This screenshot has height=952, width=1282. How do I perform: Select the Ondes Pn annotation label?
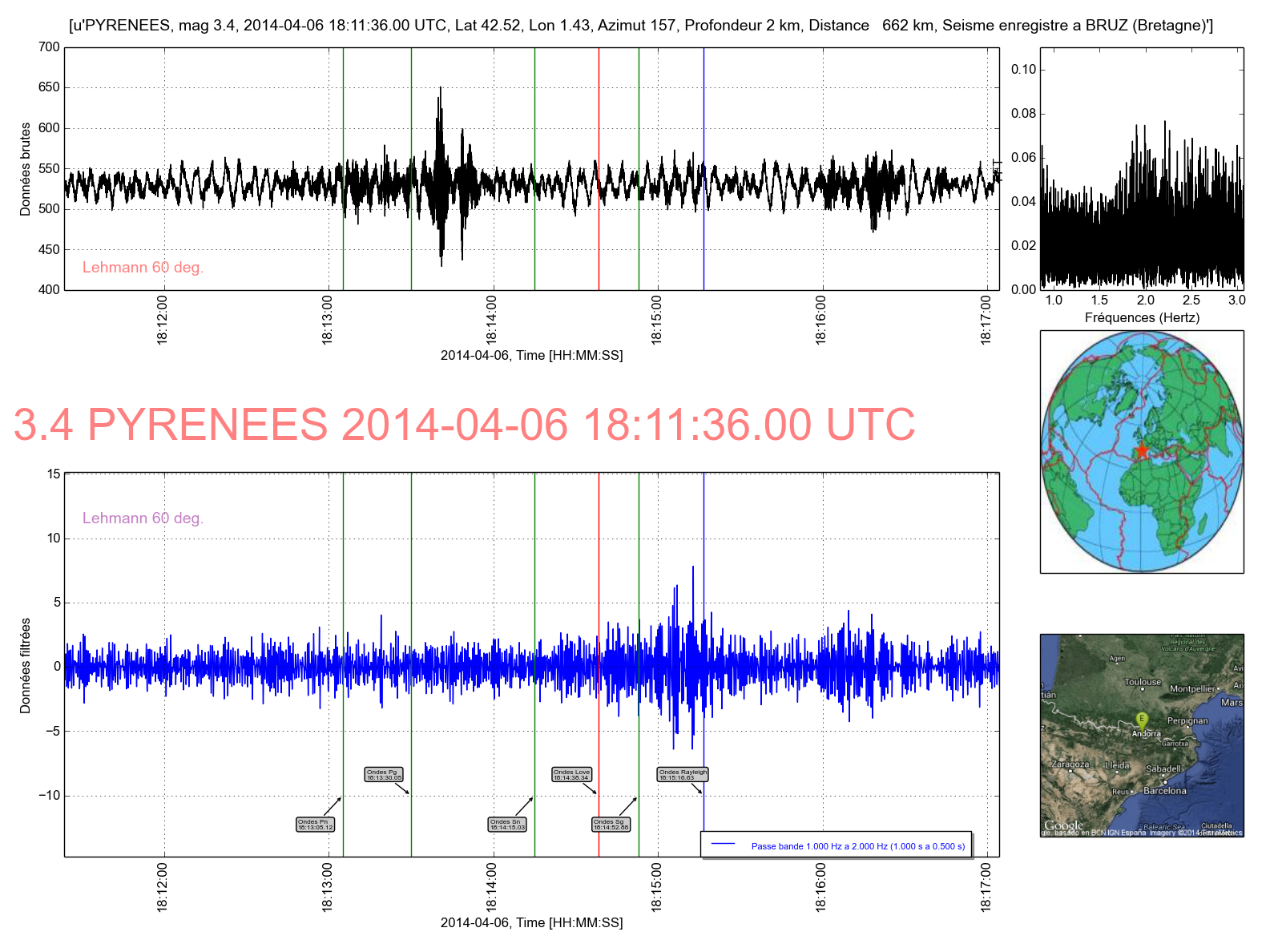point(315,824)
